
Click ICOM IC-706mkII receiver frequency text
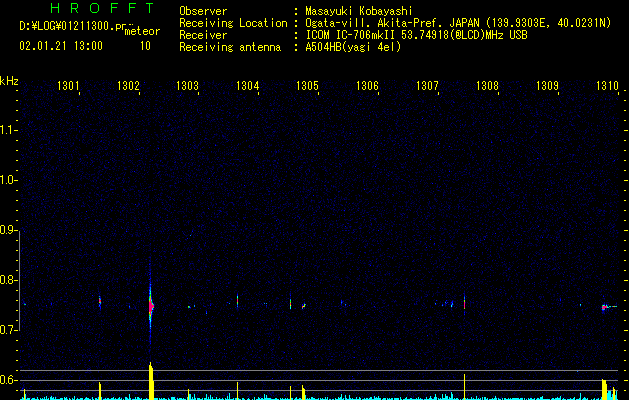pos(416,35)
